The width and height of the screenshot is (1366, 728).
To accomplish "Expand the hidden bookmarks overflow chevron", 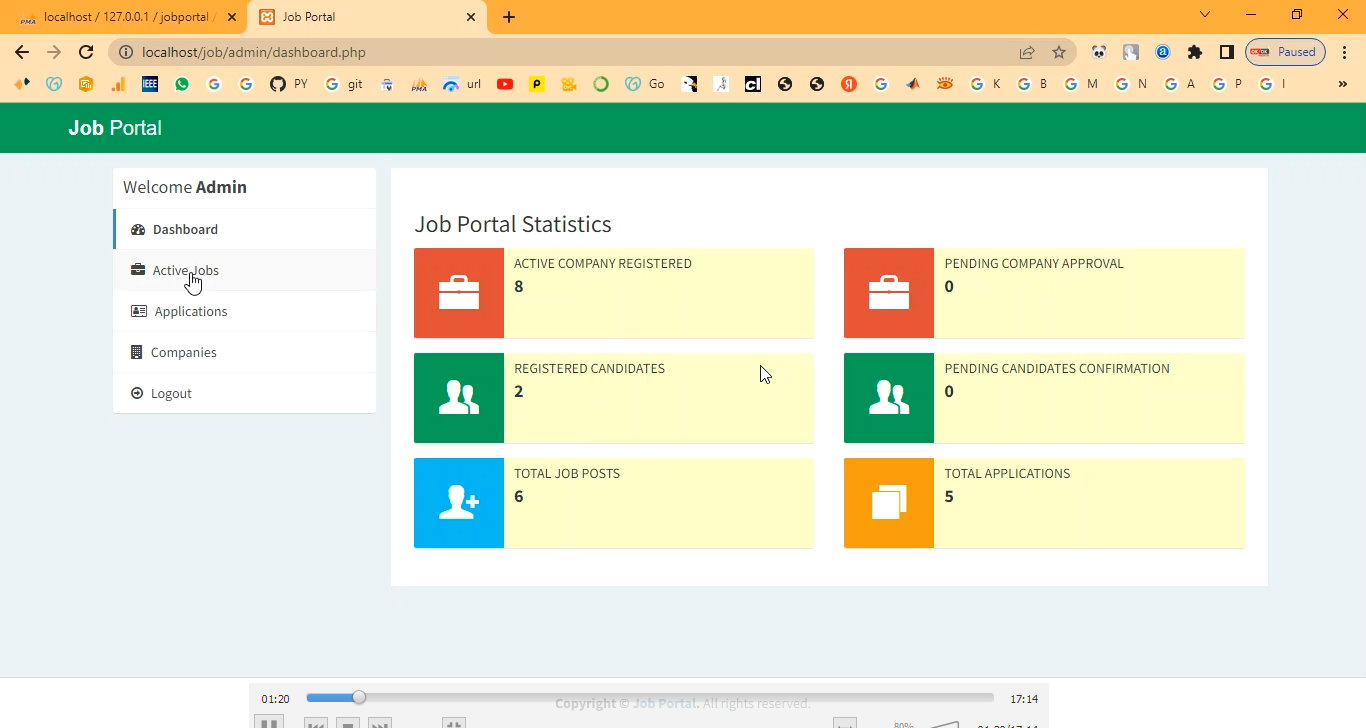I will click(1343, 85).
